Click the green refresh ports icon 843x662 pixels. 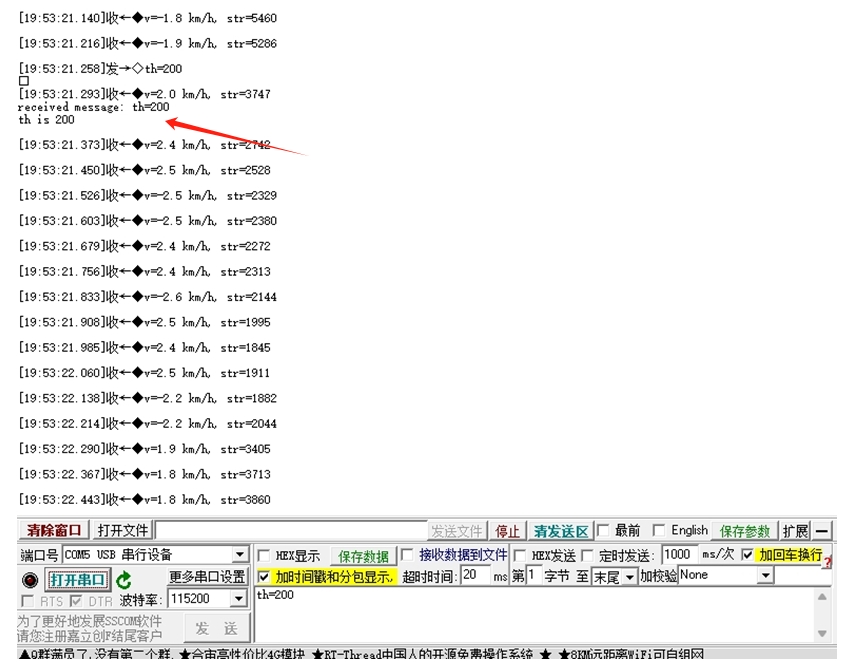tap(123, 579)
